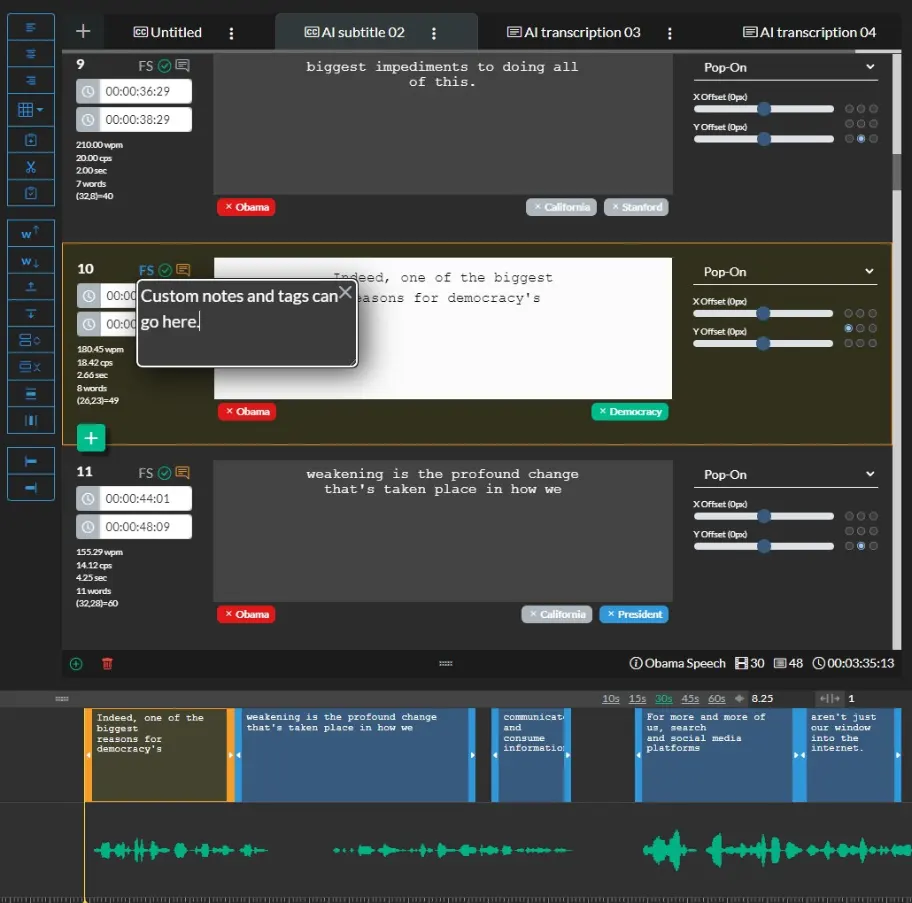Click X Offset slider of event 10
Image resolution: width=912 pixels, height=903 pixels.
click(763, 313)
